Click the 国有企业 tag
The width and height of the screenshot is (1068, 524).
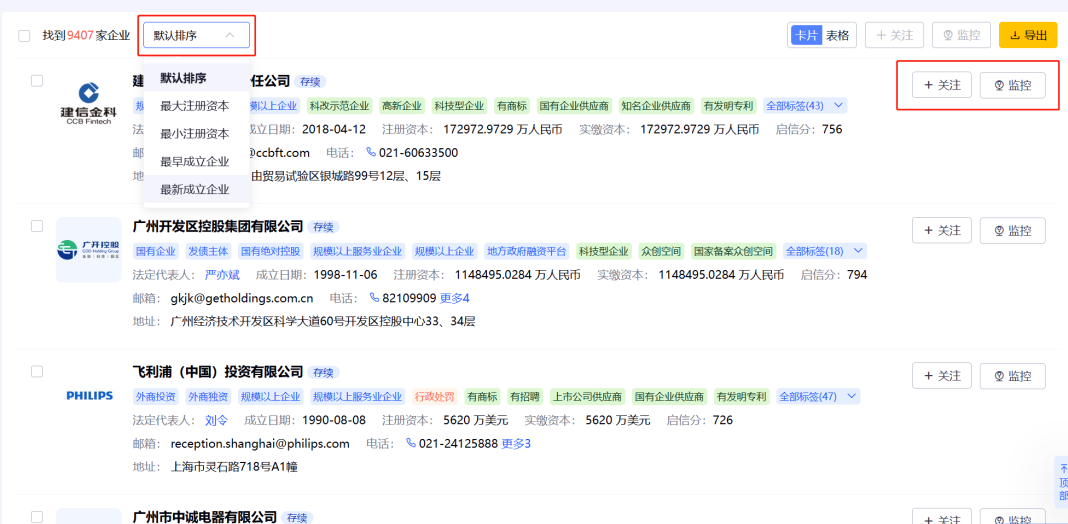[155, 251]
